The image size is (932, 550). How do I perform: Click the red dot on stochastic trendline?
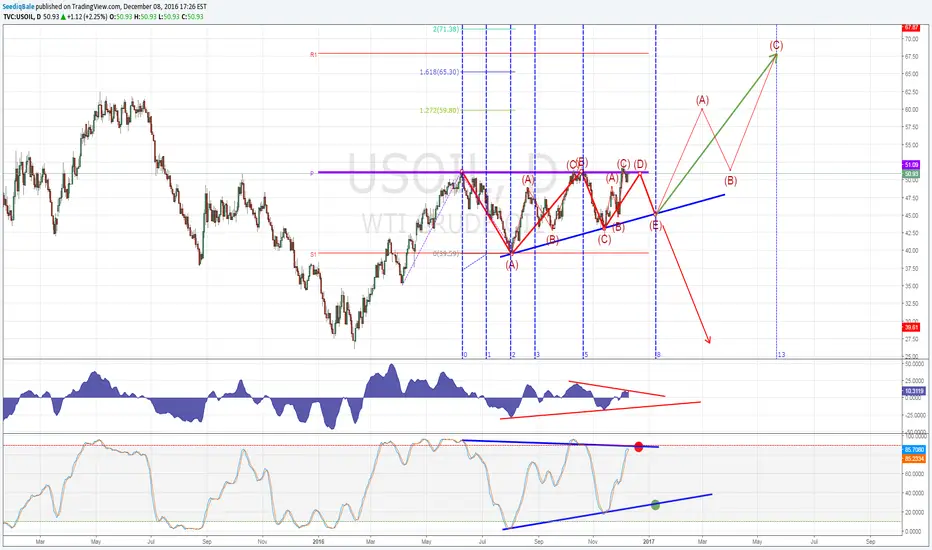638,447
